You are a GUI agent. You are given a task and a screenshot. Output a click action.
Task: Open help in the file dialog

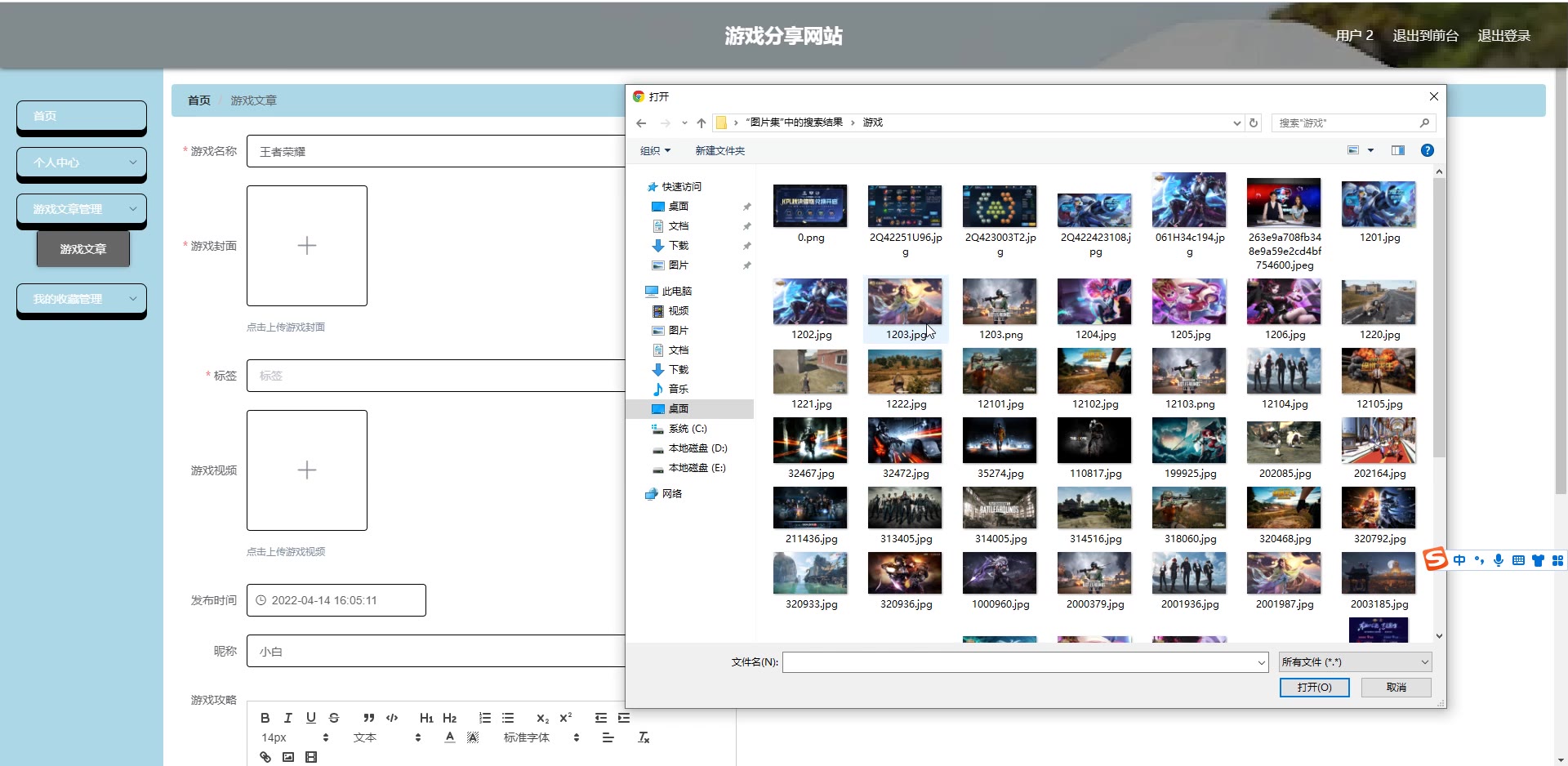[1427, 150]
